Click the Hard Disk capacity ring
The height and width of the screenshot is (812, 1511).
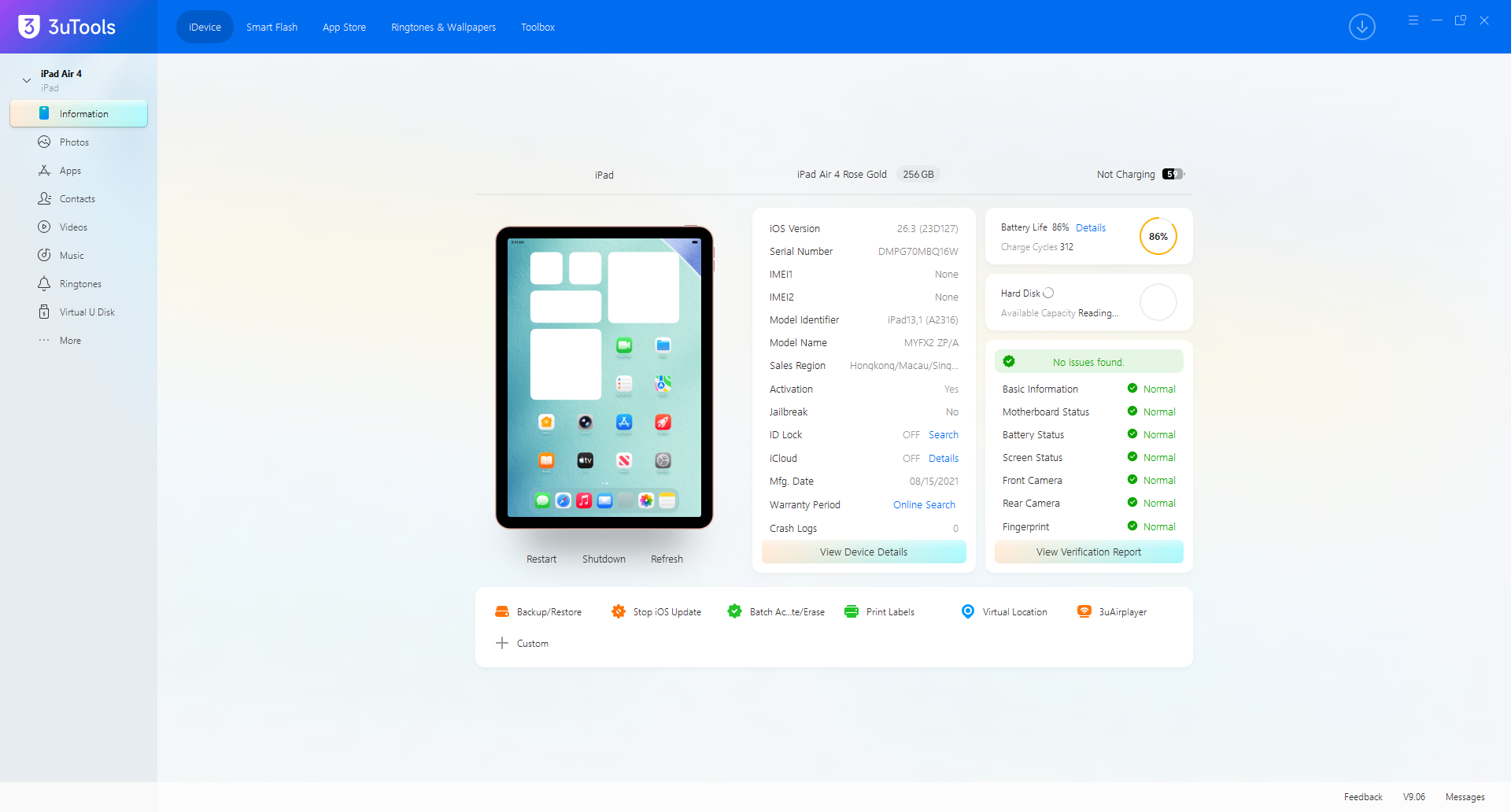pyautogui.click(x=1158, y=302)
